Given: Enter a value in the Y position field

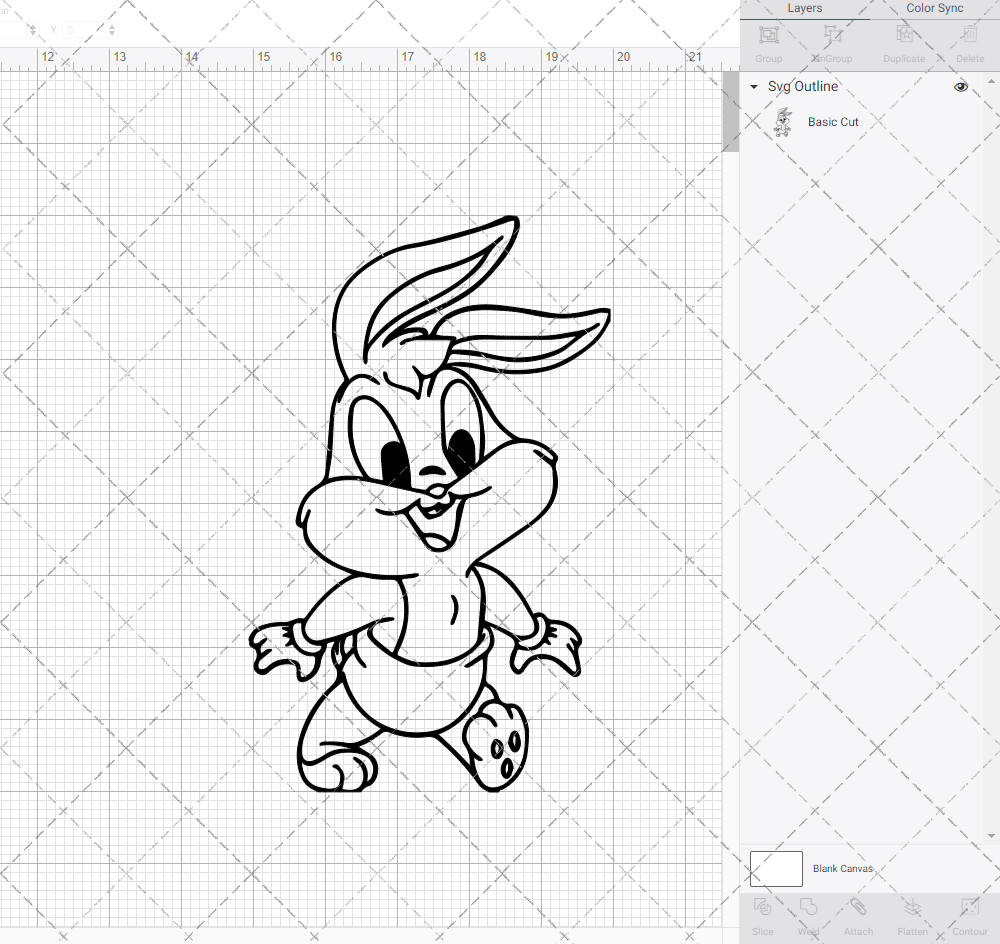Looking at the screenshot, I should click(82, 29).
